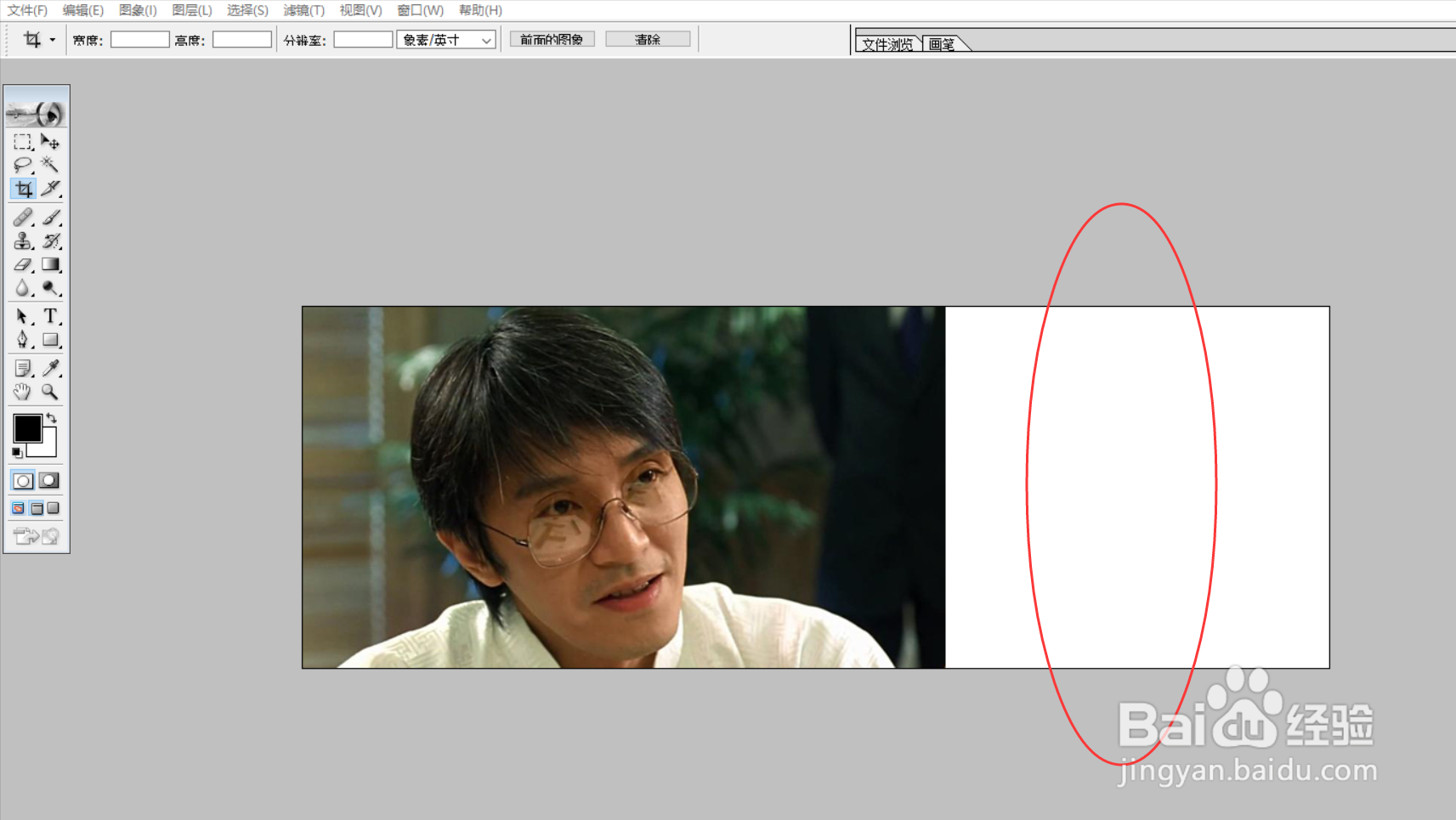Reset default foreground and background colors
Screen dimensions: 1456x820
[17, 452]
